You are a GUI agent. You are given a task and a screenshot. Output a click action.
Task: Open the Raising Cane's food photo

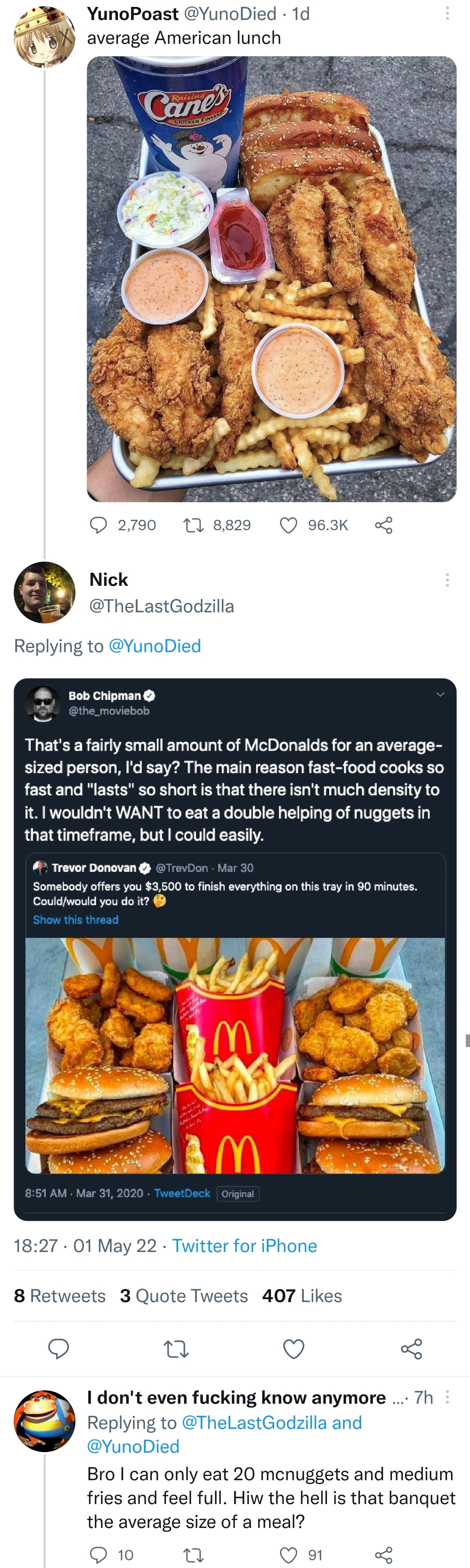click(x=271, y=279)
